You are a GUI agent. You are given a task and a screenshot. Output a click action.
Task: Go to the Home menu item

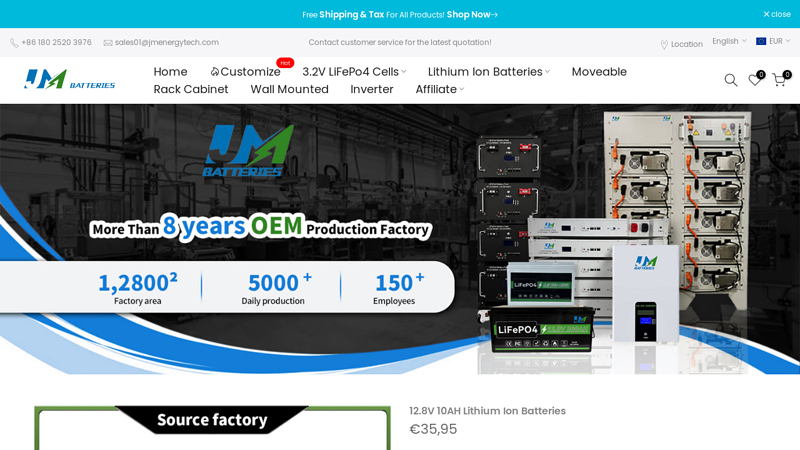click(x=170, y=72)
